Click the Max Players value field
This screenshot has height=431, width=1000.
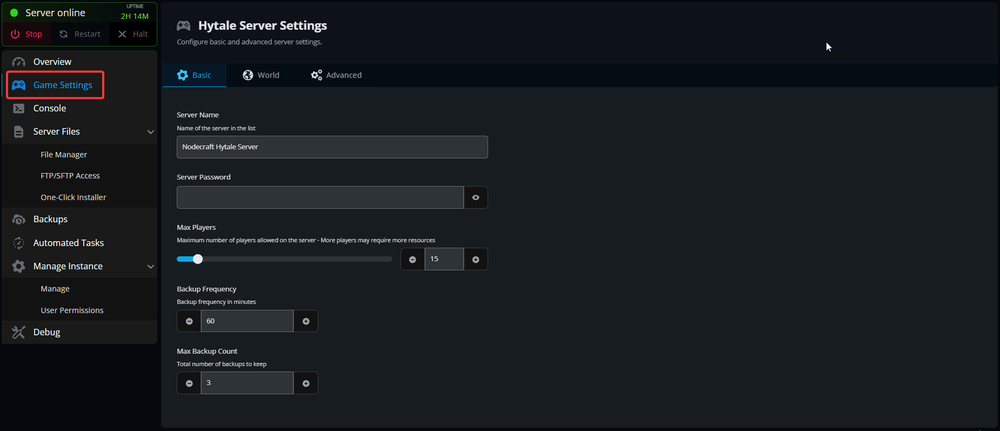(x=444, y=259)
